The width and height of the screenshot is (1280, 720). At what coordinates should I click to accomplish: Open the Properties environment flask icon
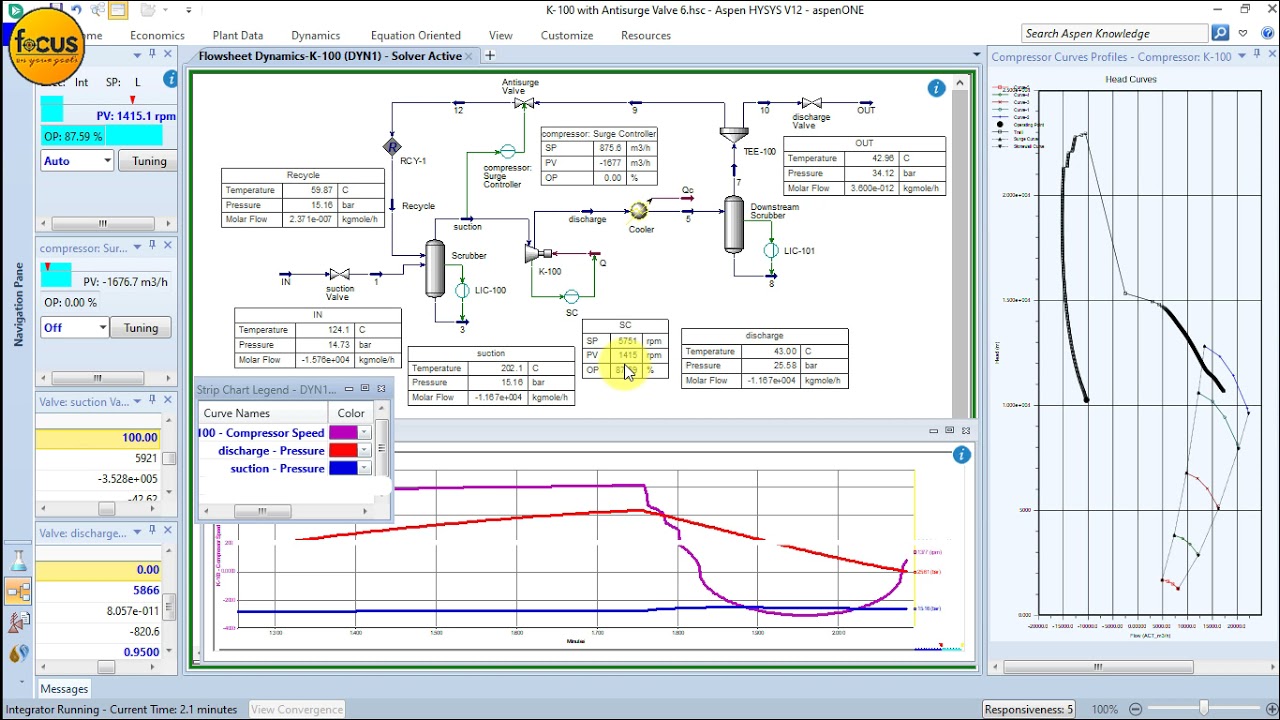coord(18,562)
